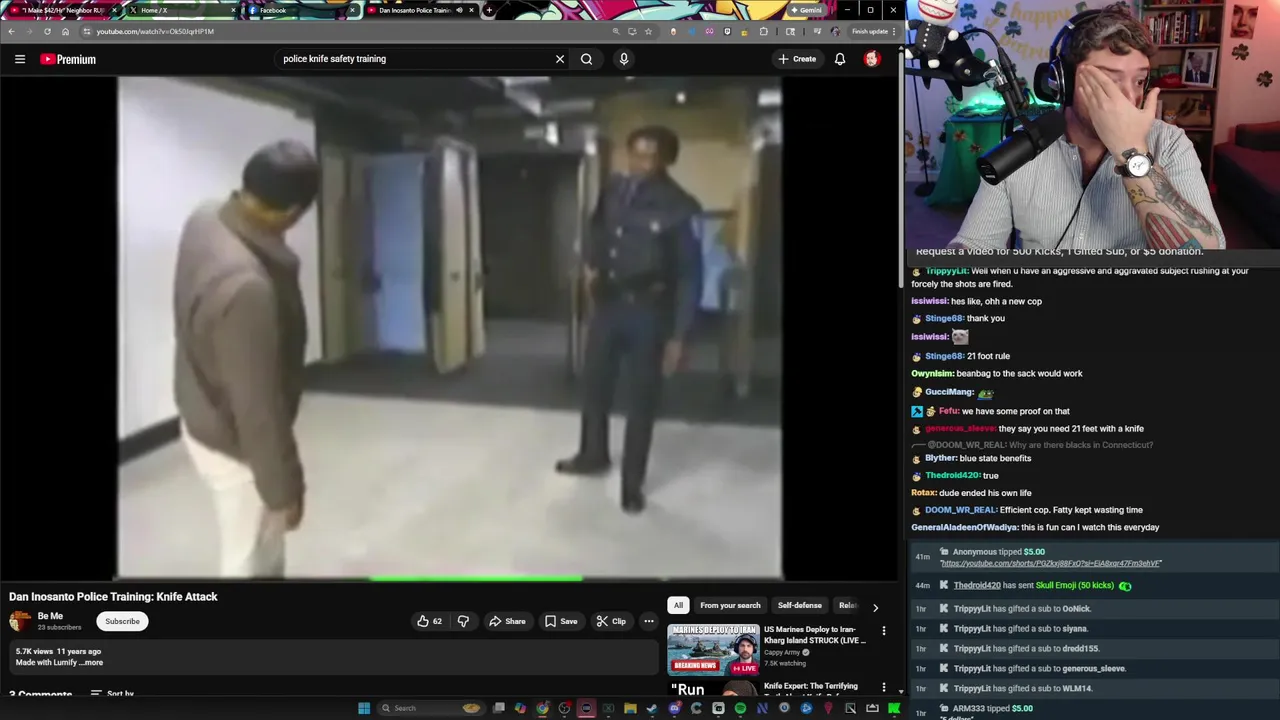Click the video progress bar

450,578
